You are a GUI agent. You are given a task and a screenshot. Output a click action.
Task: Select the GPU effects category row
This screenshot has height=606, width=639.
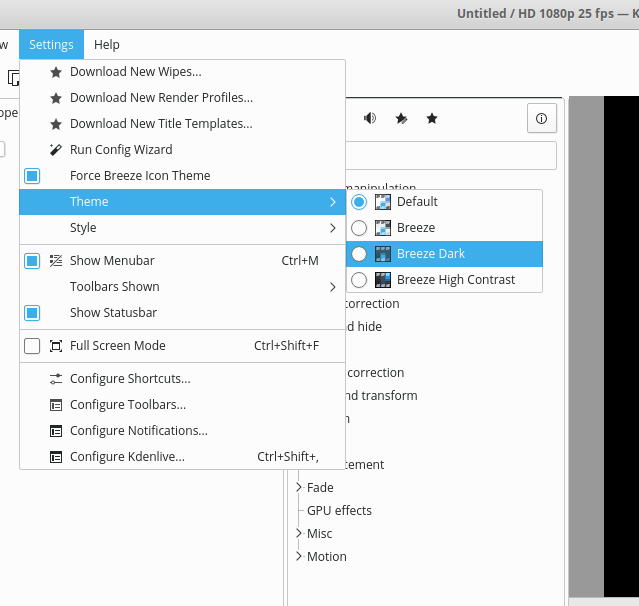339,511
